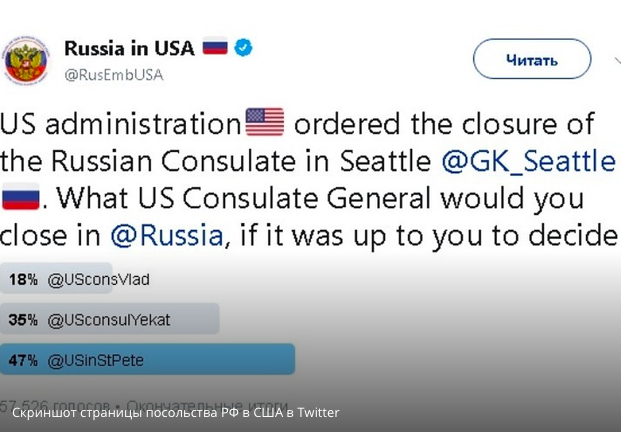Viewport: 621px width, 432px height.
Task: Click the blue verified badge icon
Action: coord(243,48)
